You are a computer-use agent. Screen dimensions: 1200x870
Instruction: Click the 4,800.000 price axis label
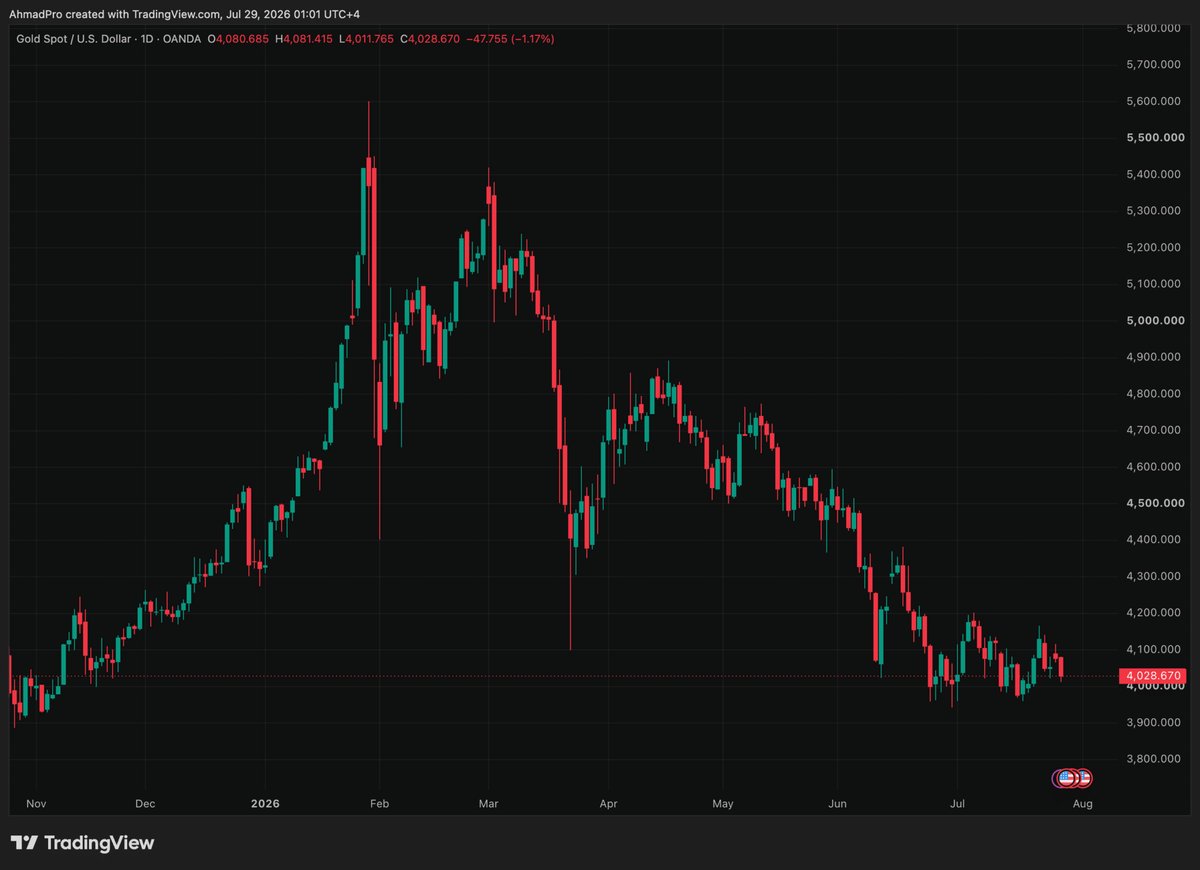click(x=1155, y=393)
